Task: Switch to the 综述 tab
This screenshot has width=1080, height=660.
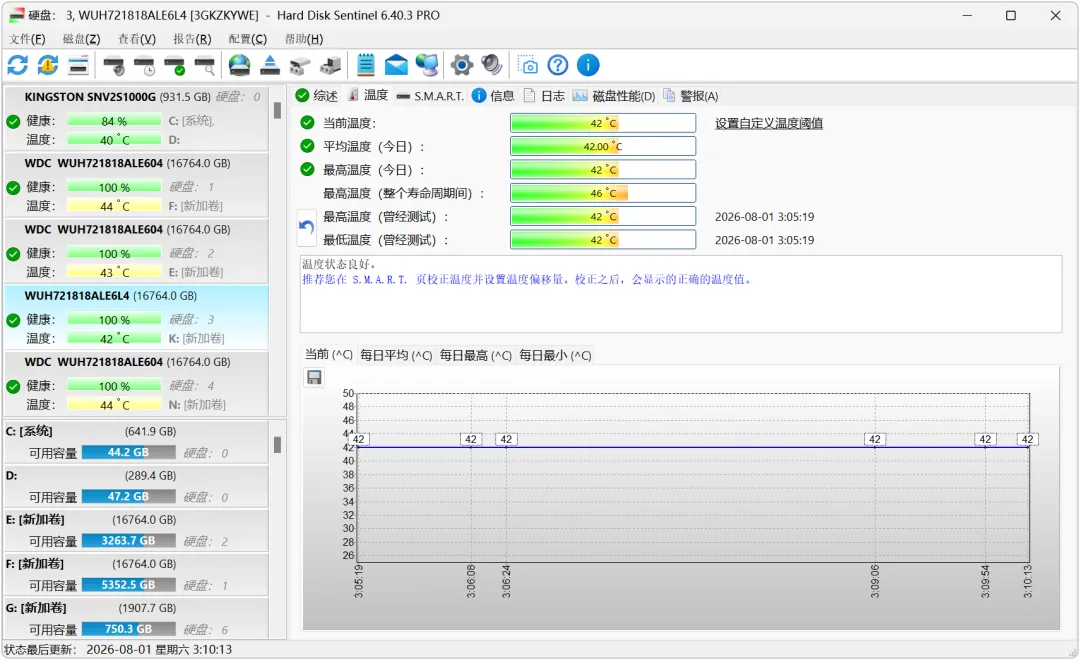Action: (317, 96)
